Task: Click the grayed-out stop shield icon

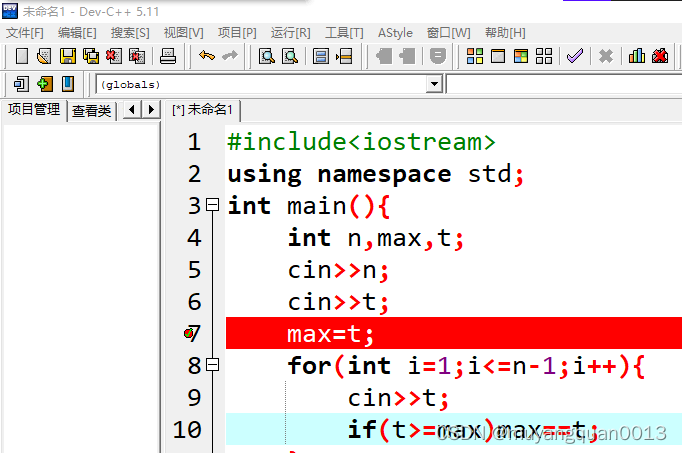Action: coord(438,56)
